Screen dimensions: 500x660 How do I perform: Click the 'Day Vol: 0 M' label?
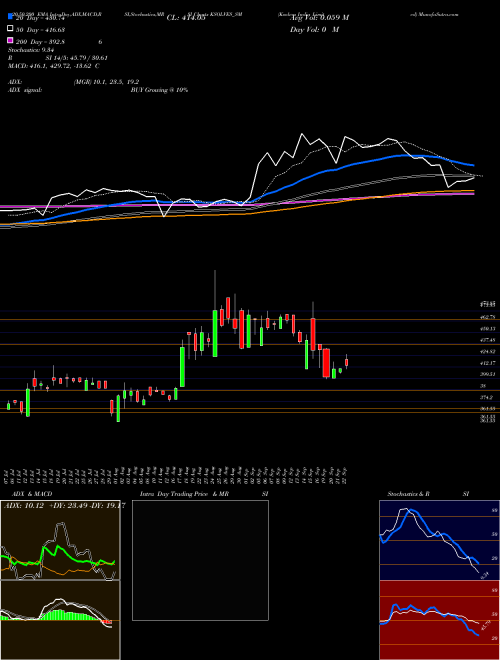314,30
